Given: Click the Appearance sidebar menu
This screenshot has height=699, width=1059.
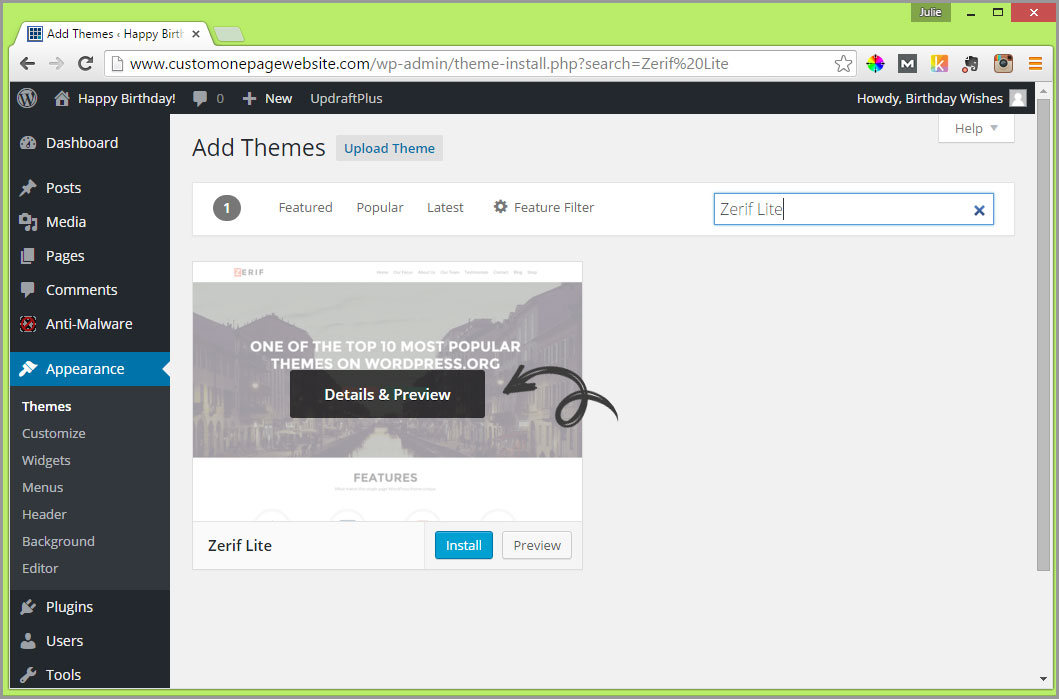Looking at the screenshot, I should click(x=90, y=369).
